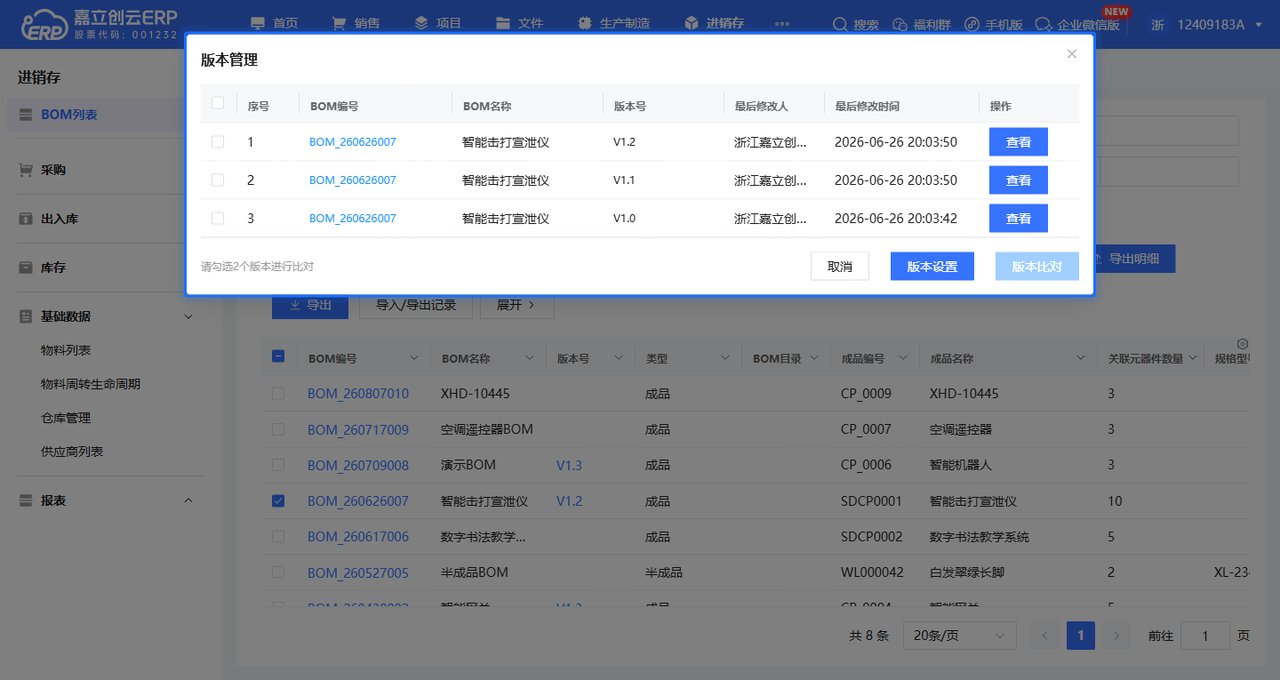Check the V1.0 version row checkbox
1280x680 pixels.
click(x=218, y=218)
